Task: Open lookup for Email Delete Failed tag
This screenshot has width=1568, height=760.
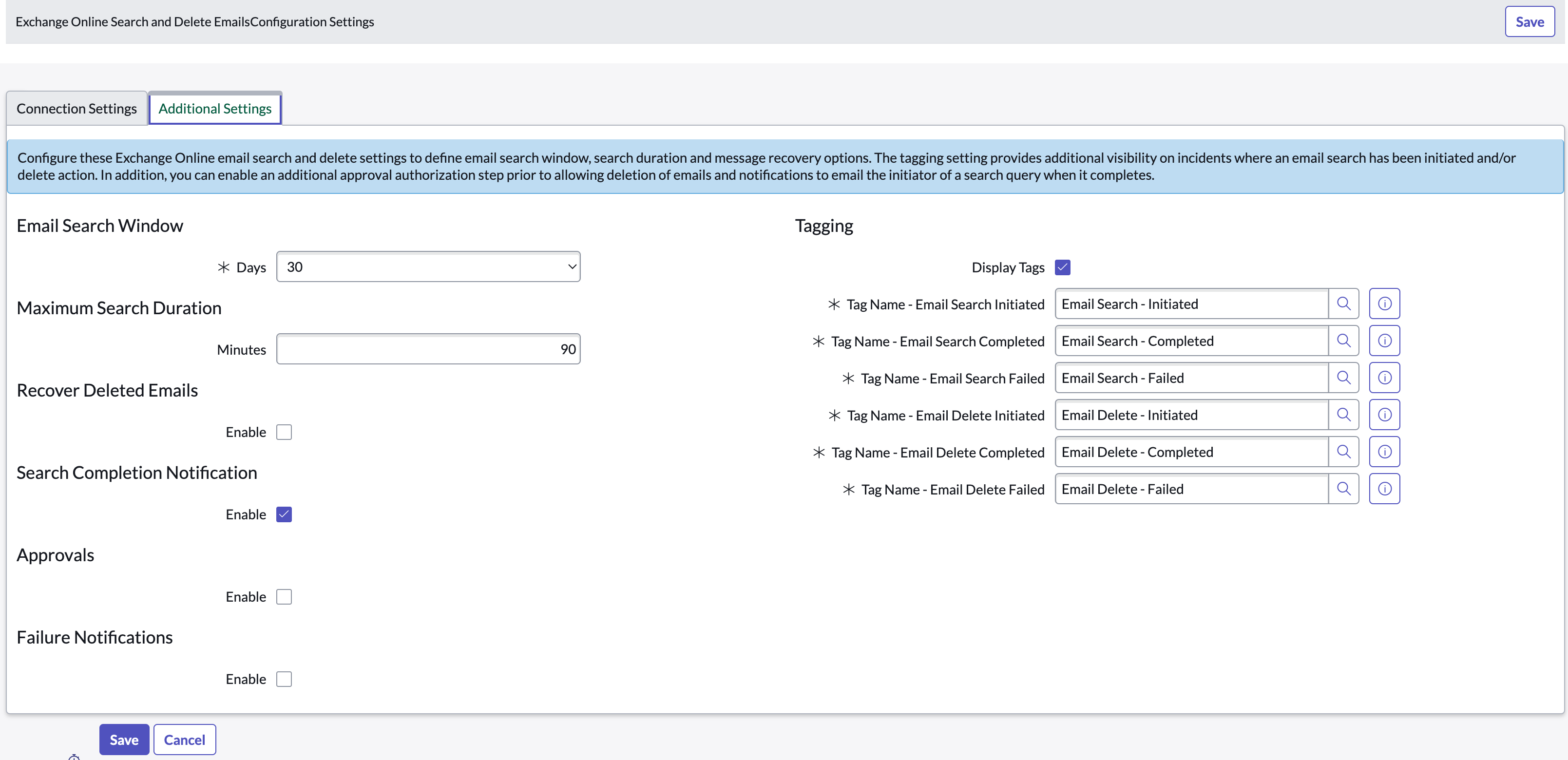Action: click(1343, 489)
